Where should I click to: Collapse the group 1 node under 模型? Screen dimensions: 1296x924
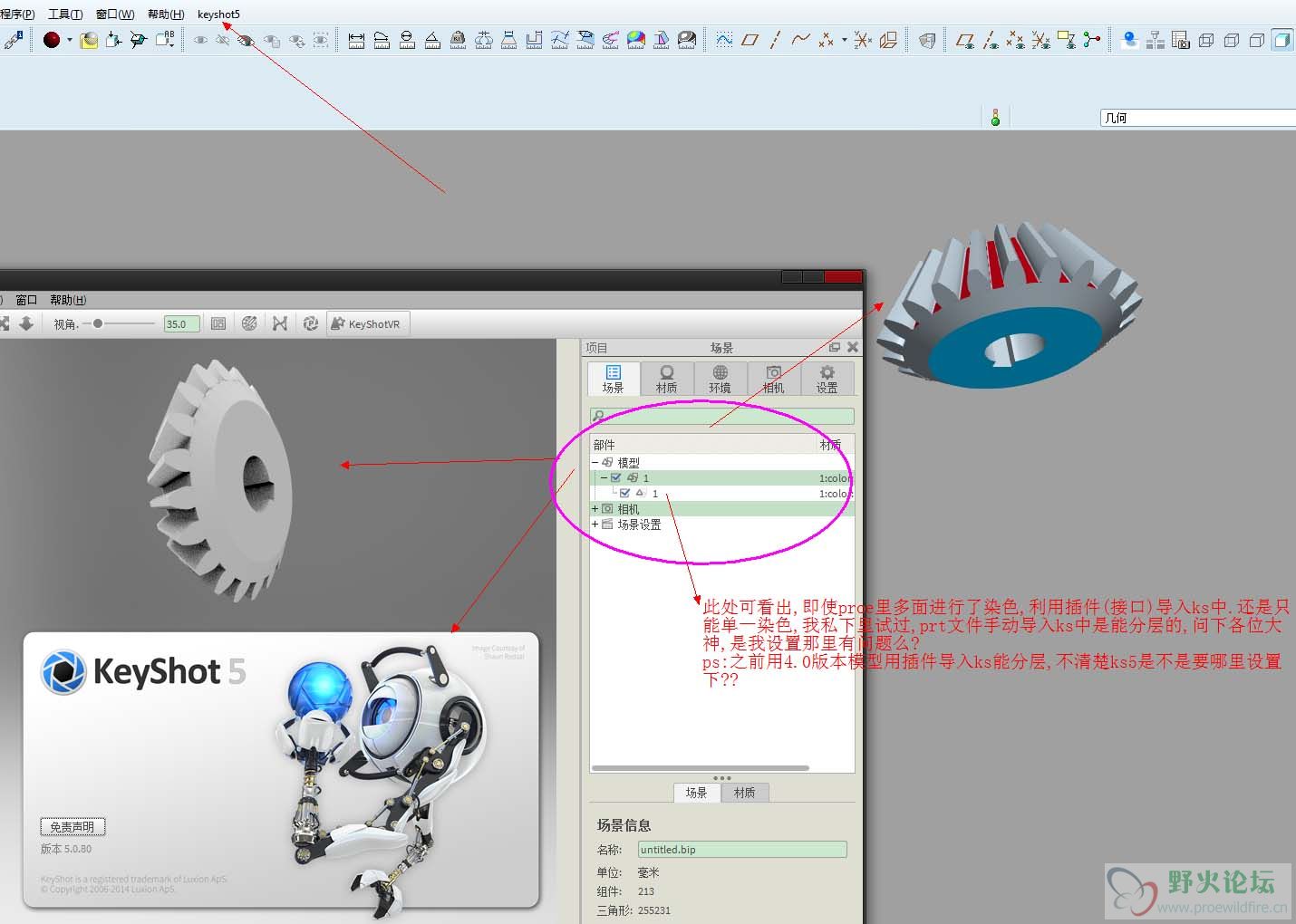tap(604, 477)
